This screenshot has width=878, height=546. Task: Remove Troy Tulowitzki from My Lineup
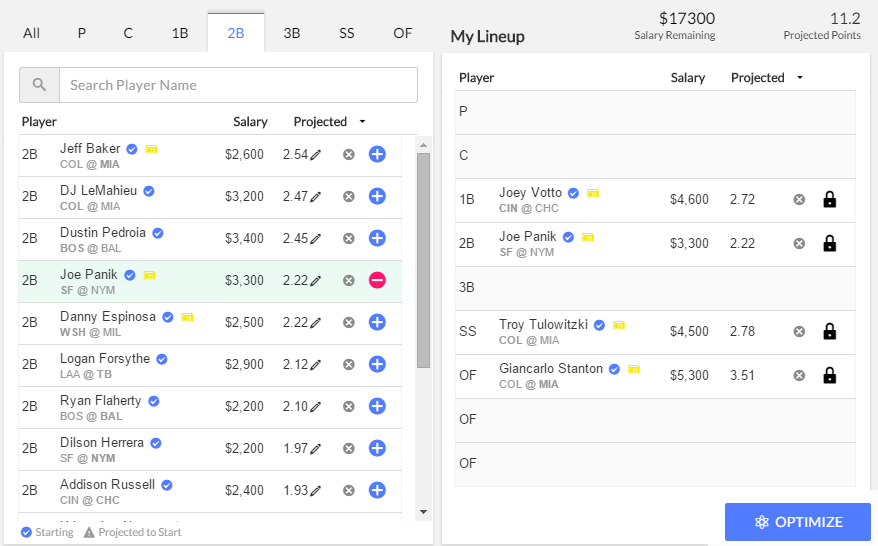pos(800,332)
